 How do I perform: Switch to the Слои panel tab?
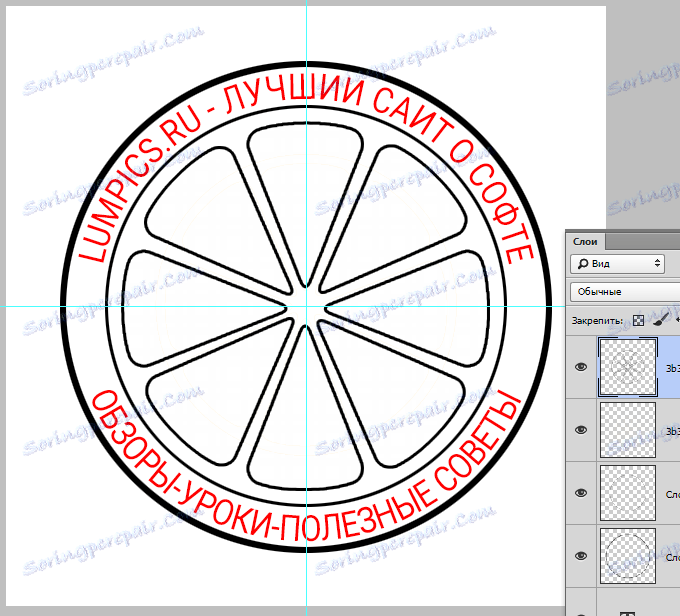click(585, 242)
